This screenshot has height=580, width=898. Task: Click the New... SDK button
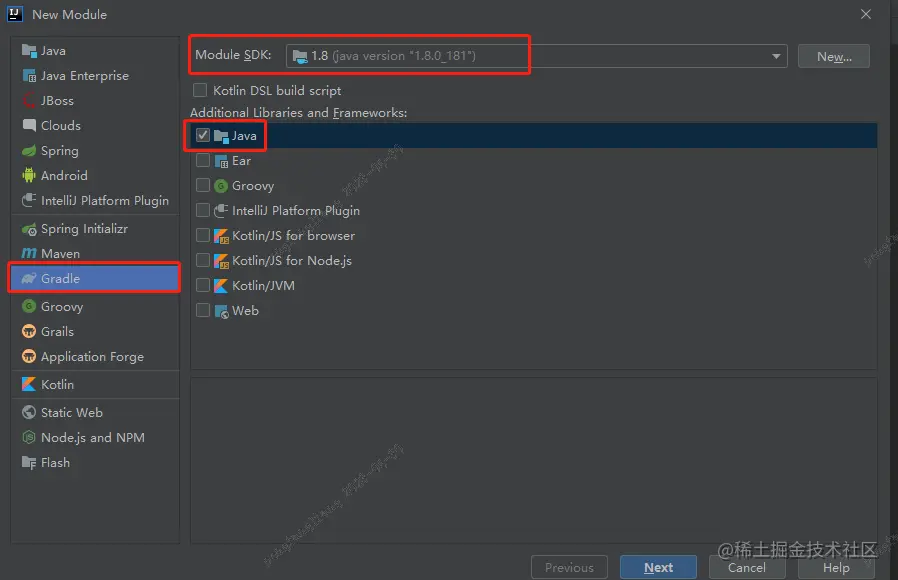click(x=834, y=56)
